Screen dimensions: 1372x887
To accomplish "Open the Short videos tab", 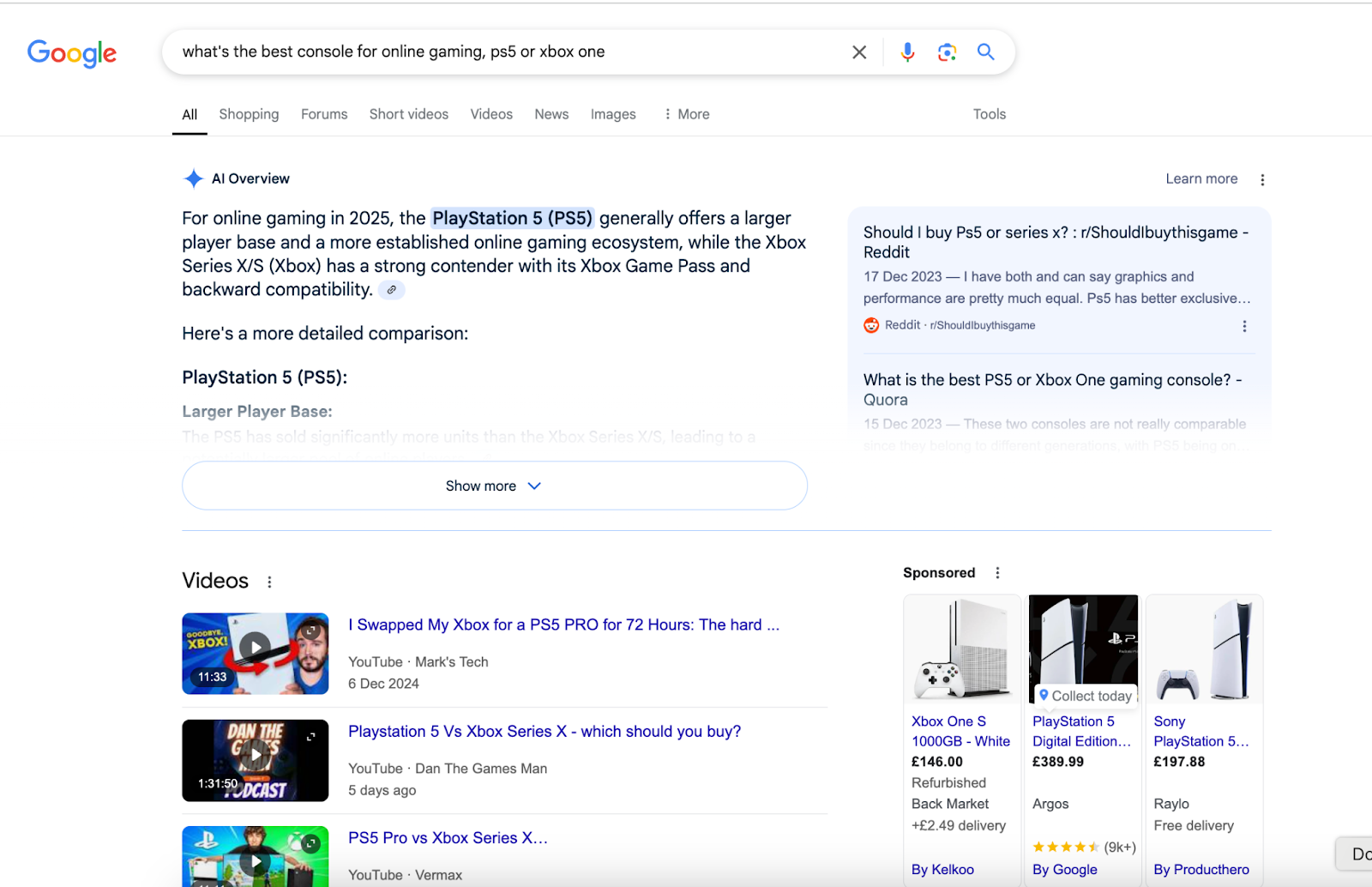I will coord(409,114).
